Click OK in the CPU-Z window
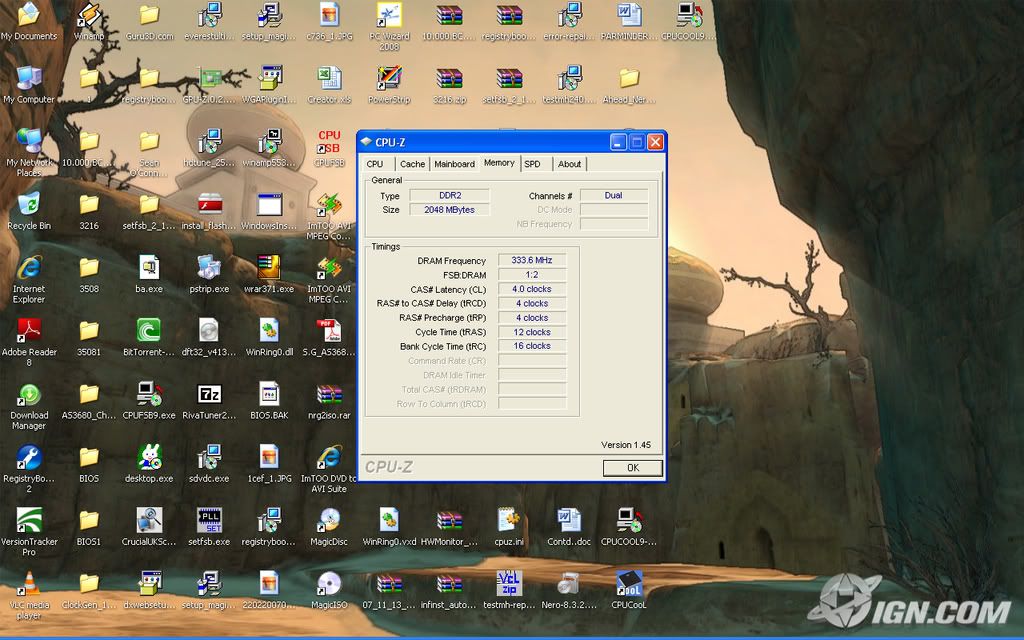Screen dimensions: 1024x640 click(633, 468)
